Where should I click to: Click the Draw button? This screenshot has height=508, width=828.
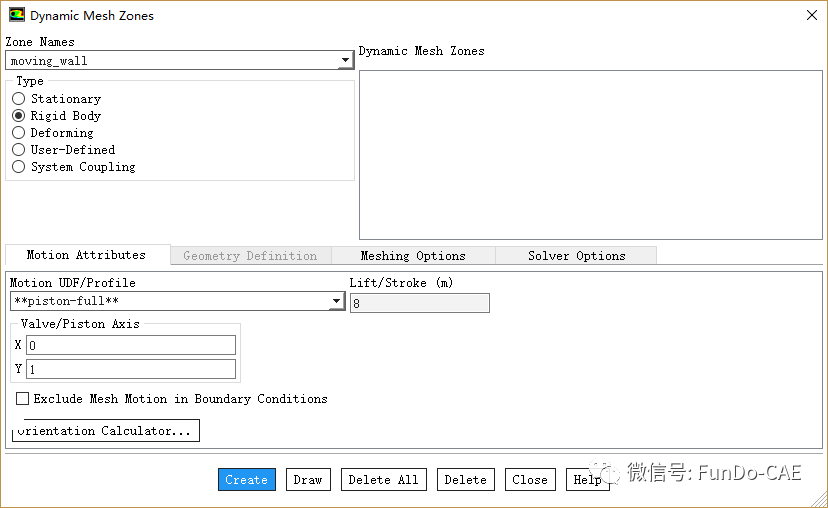pyautogui.click(x=308, y=479)
